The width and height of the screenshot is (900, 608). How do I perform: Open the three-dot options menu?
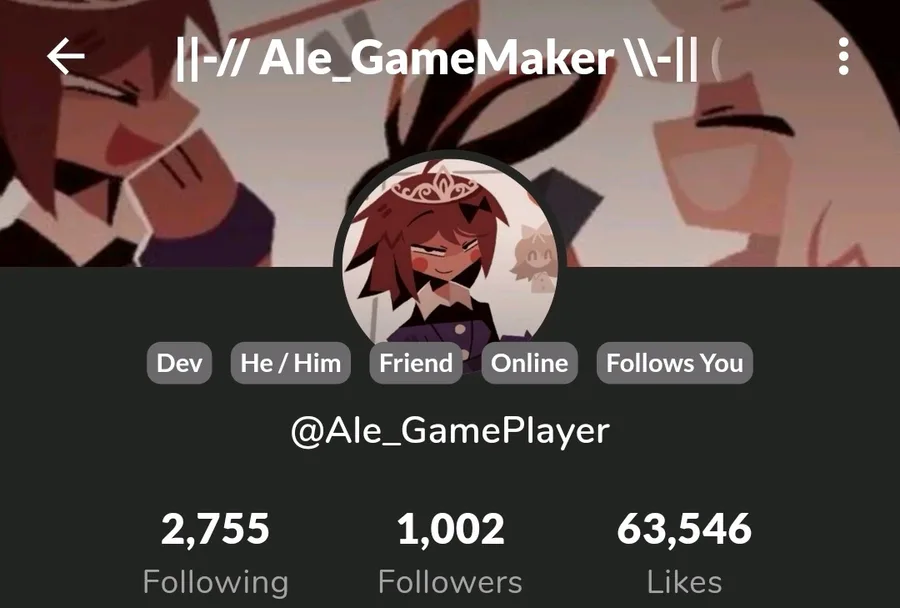coord(843,56)
